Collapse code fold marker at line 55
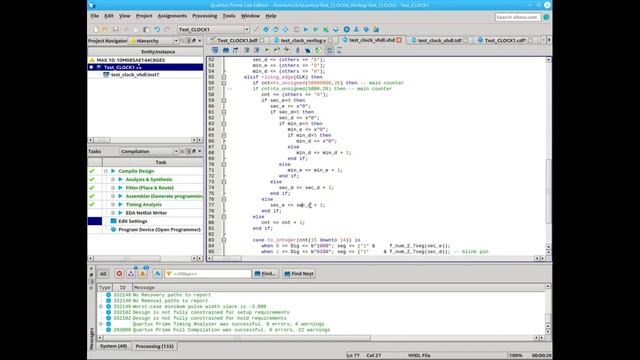Image resolution: width=640 pixels, height=360 pixels. pyautogui.click(x=224, y=77)
